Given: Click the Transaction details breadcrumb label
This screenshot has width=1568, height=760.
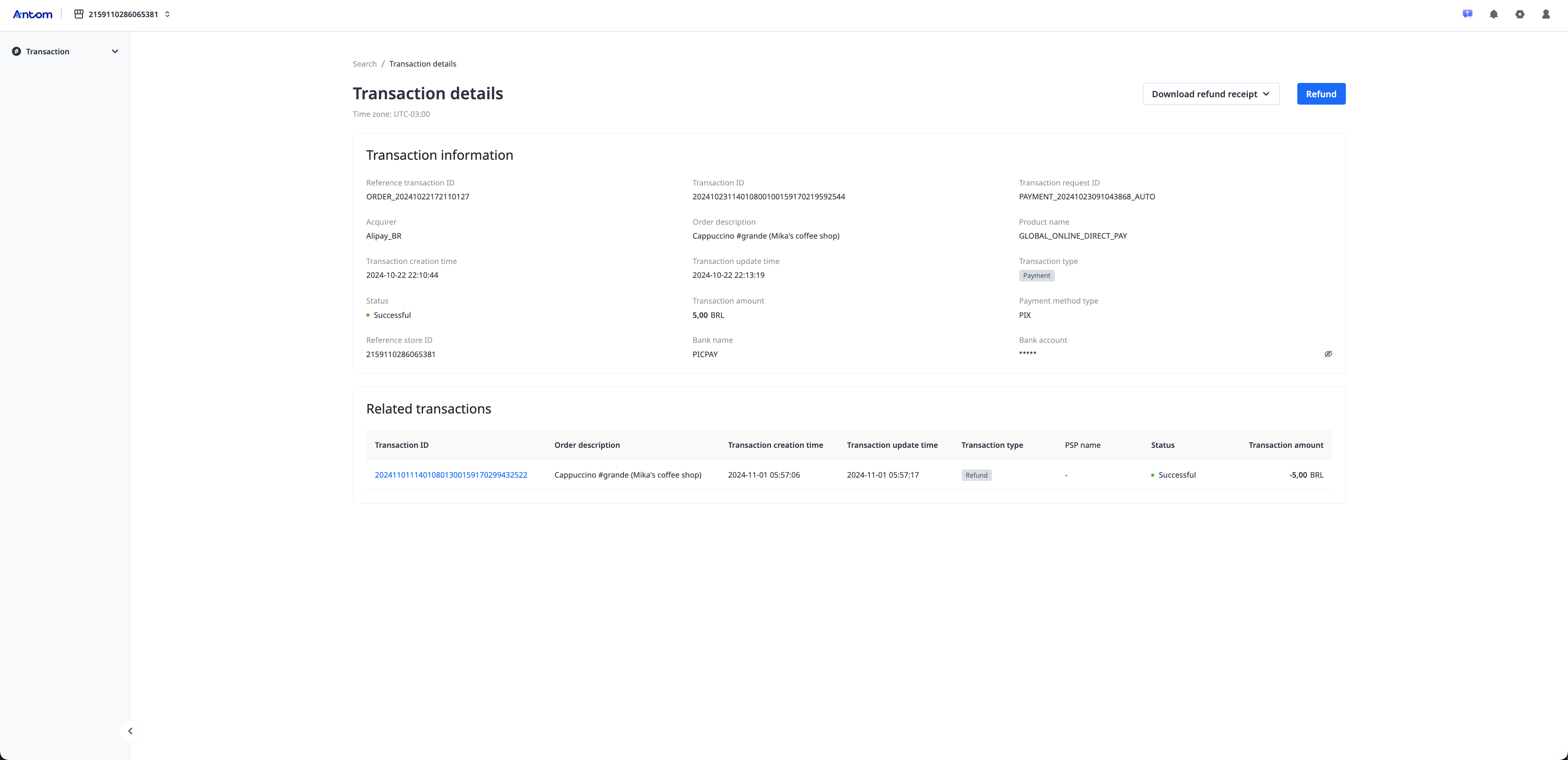Looking at the screenshot, I should click(x=423, y=63).
